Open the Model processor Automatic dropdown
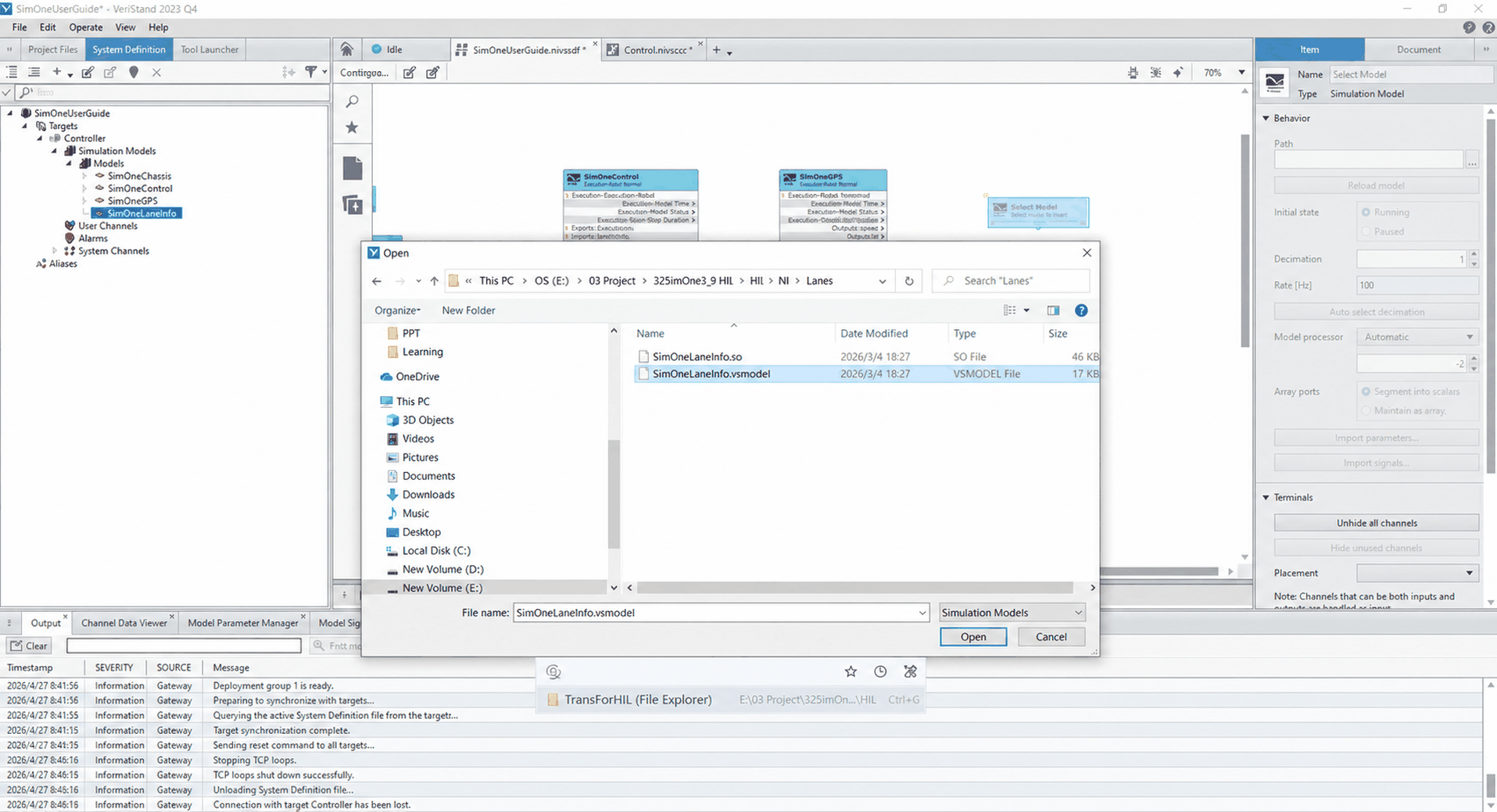 point(1417,337)
